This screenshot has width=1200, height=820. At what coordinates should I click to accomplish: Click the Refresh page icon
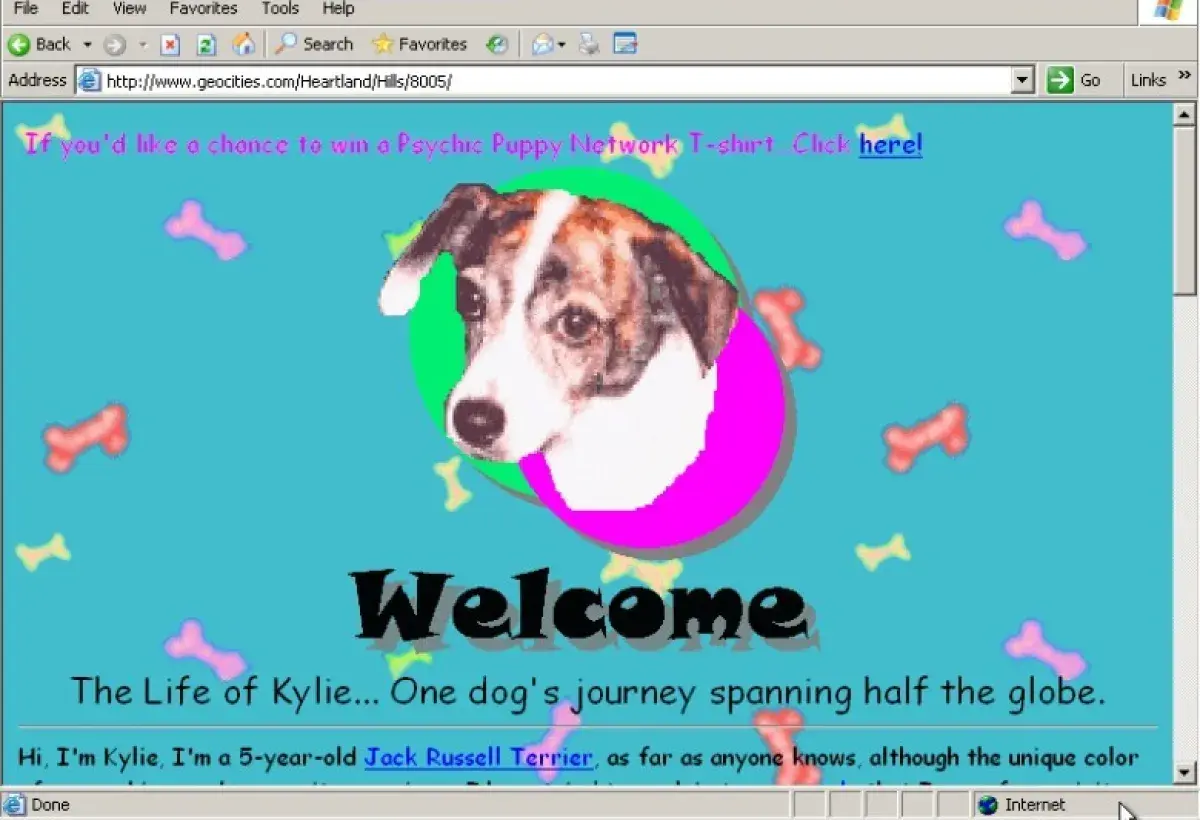pos(204,44)
